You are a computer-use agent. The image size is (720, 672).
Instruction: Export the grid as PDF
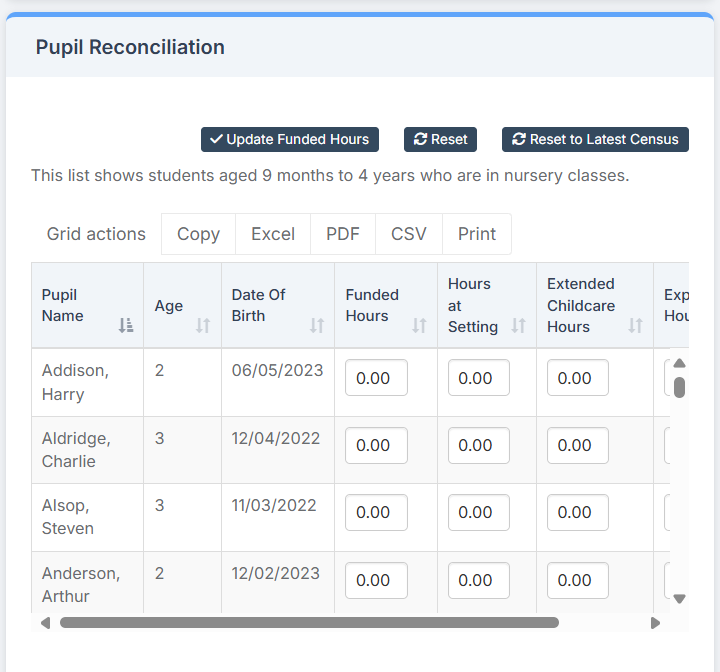(343, 234)
